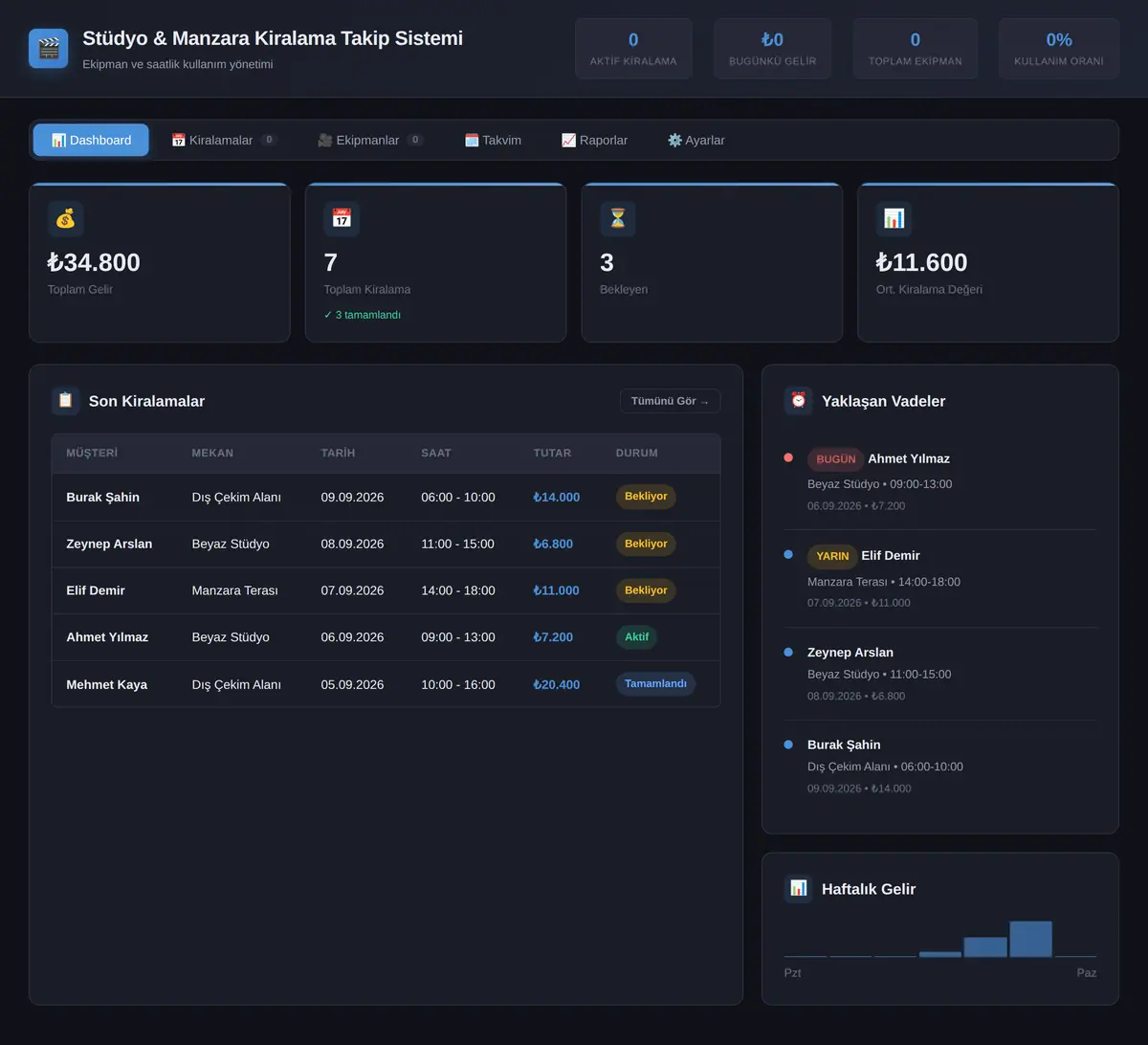1148x1045 pixels.
Task: Click the clapperboard app logo icon
Action: pyautogui.click(x=48, y=48)
